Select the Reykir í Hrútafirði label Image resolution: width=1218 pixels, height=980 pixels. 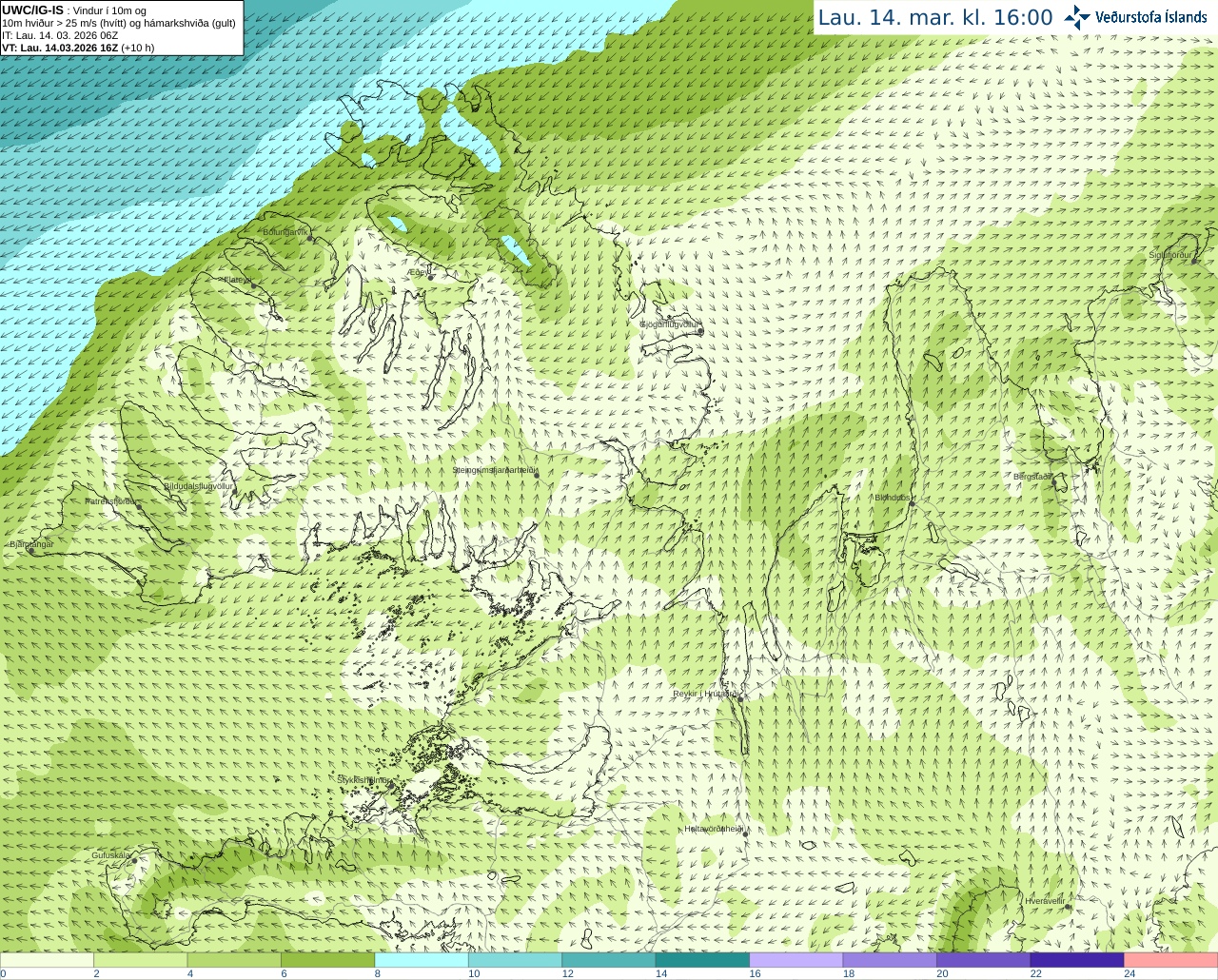click(x=705, y=694)
